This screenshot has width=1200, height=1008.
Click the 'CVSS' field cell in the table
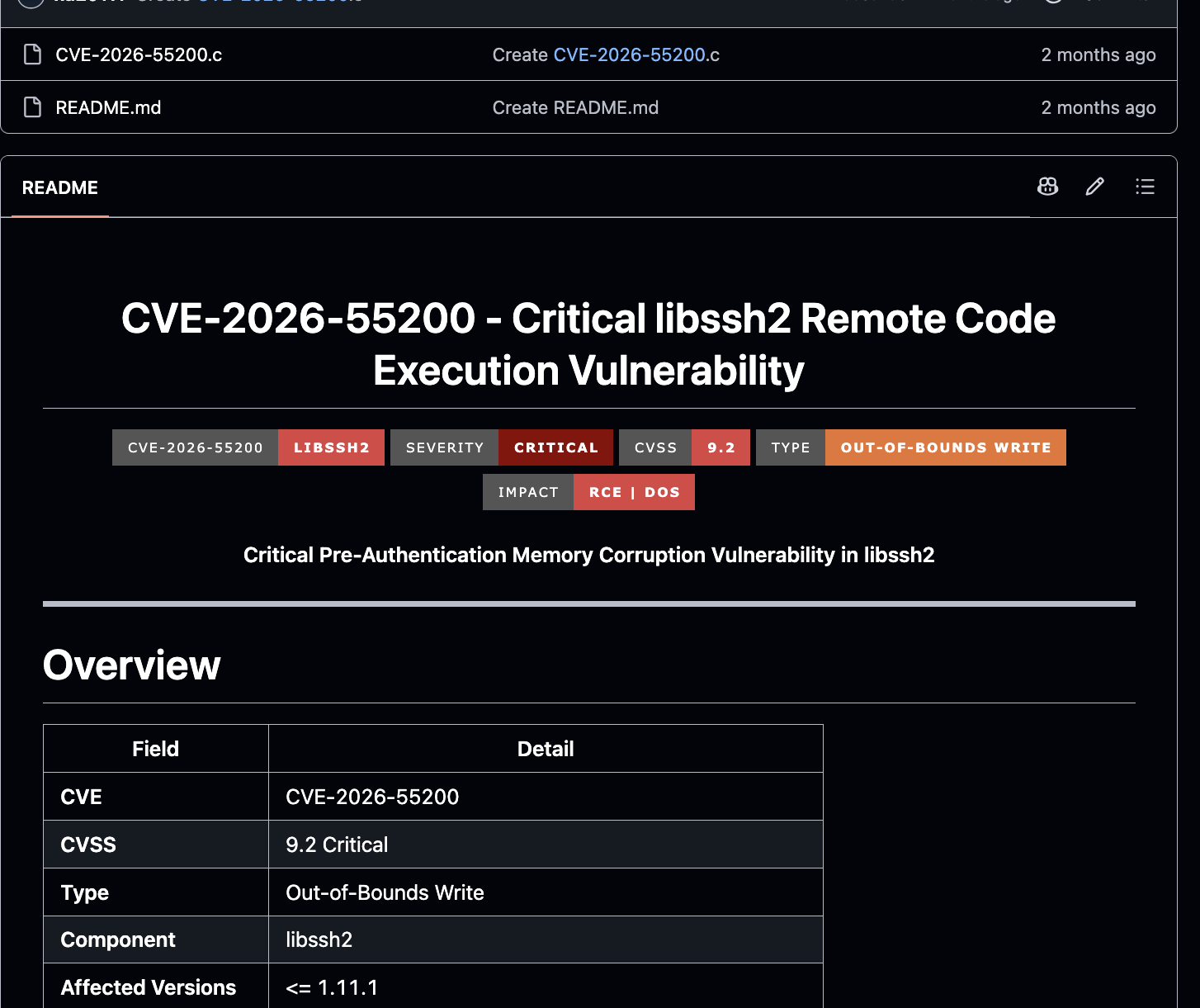point(156,845)
